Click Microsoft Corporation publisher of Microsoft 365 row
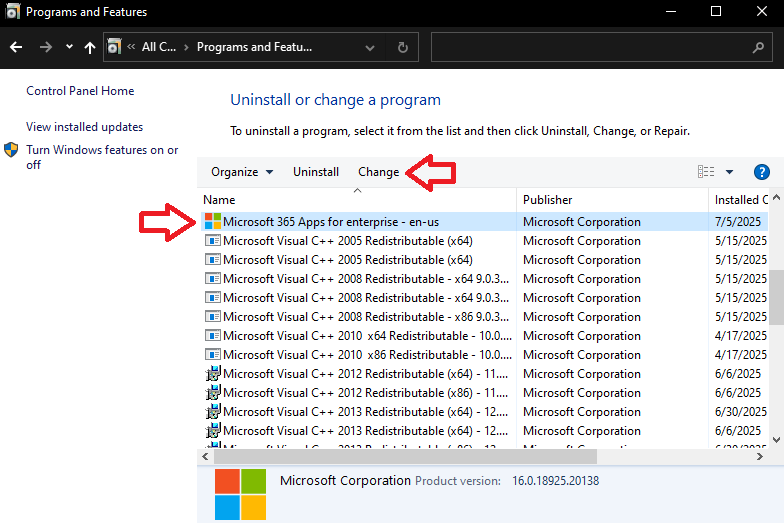 point(582,222)
